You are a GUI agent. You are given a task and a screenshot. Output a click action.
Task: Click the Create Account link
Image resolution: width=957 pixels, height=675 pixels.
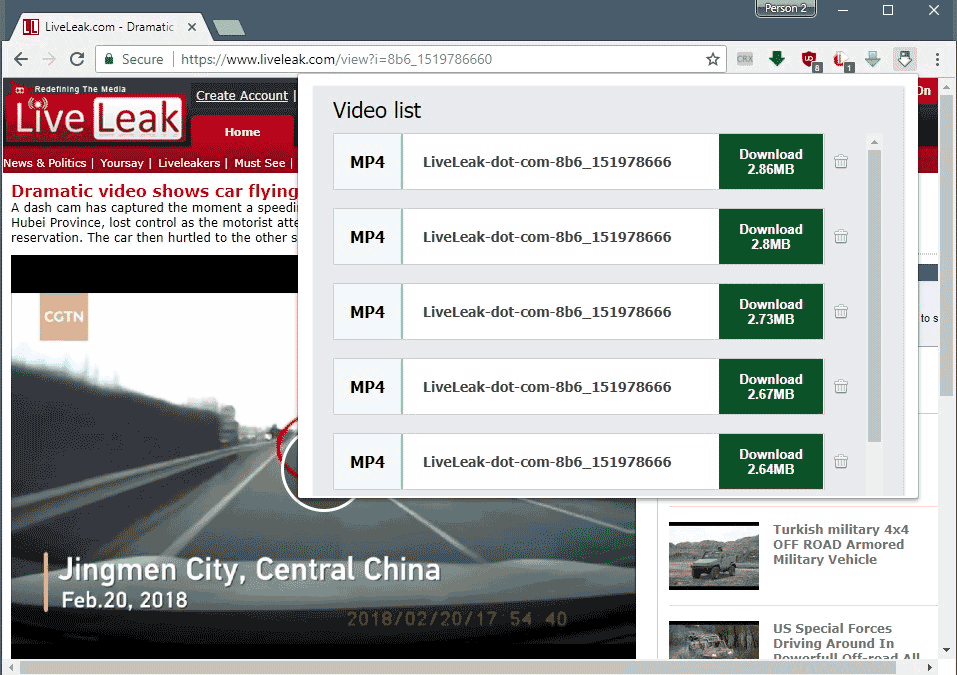click(x=242, y=95)
